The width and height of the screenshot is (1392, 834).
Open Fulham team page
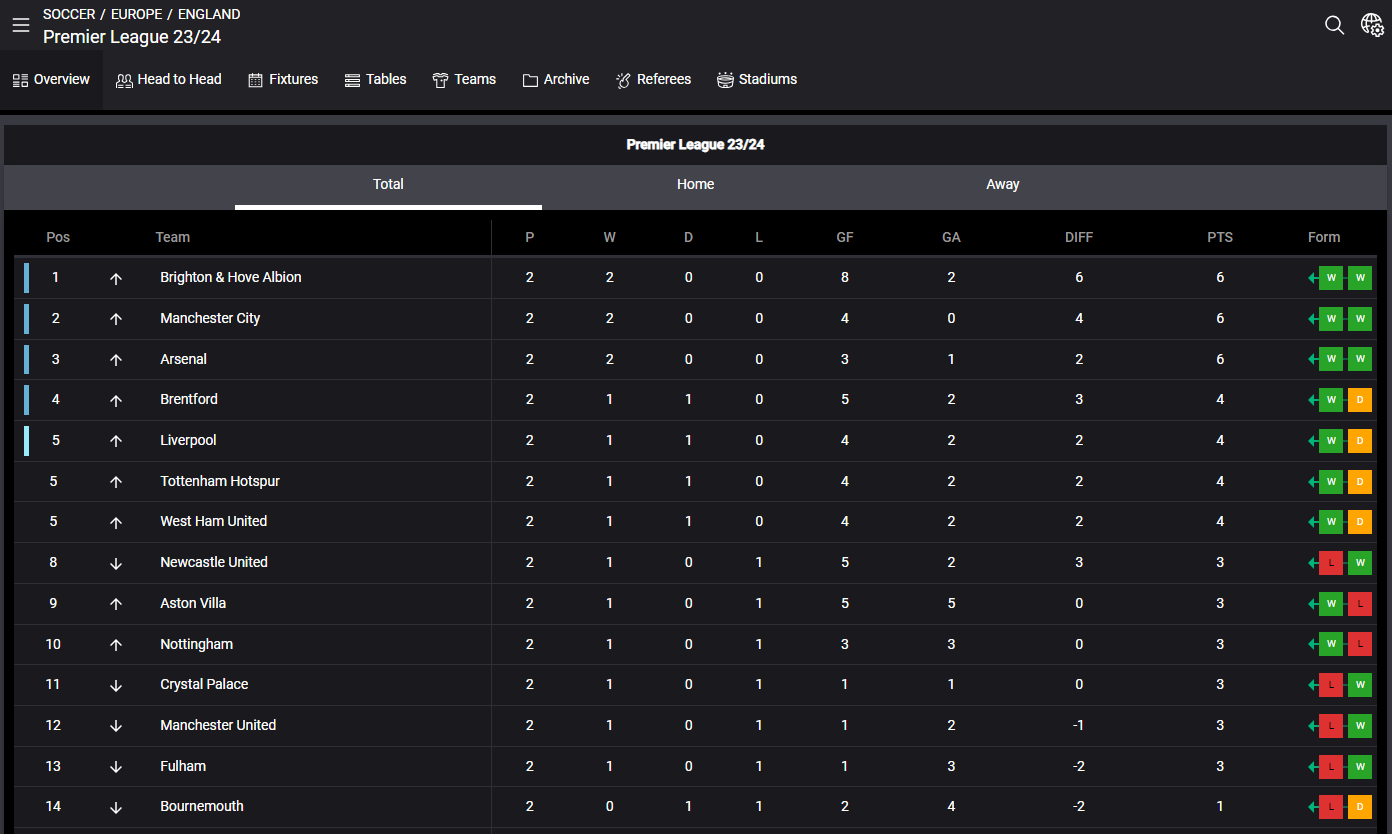coord(183,766)
